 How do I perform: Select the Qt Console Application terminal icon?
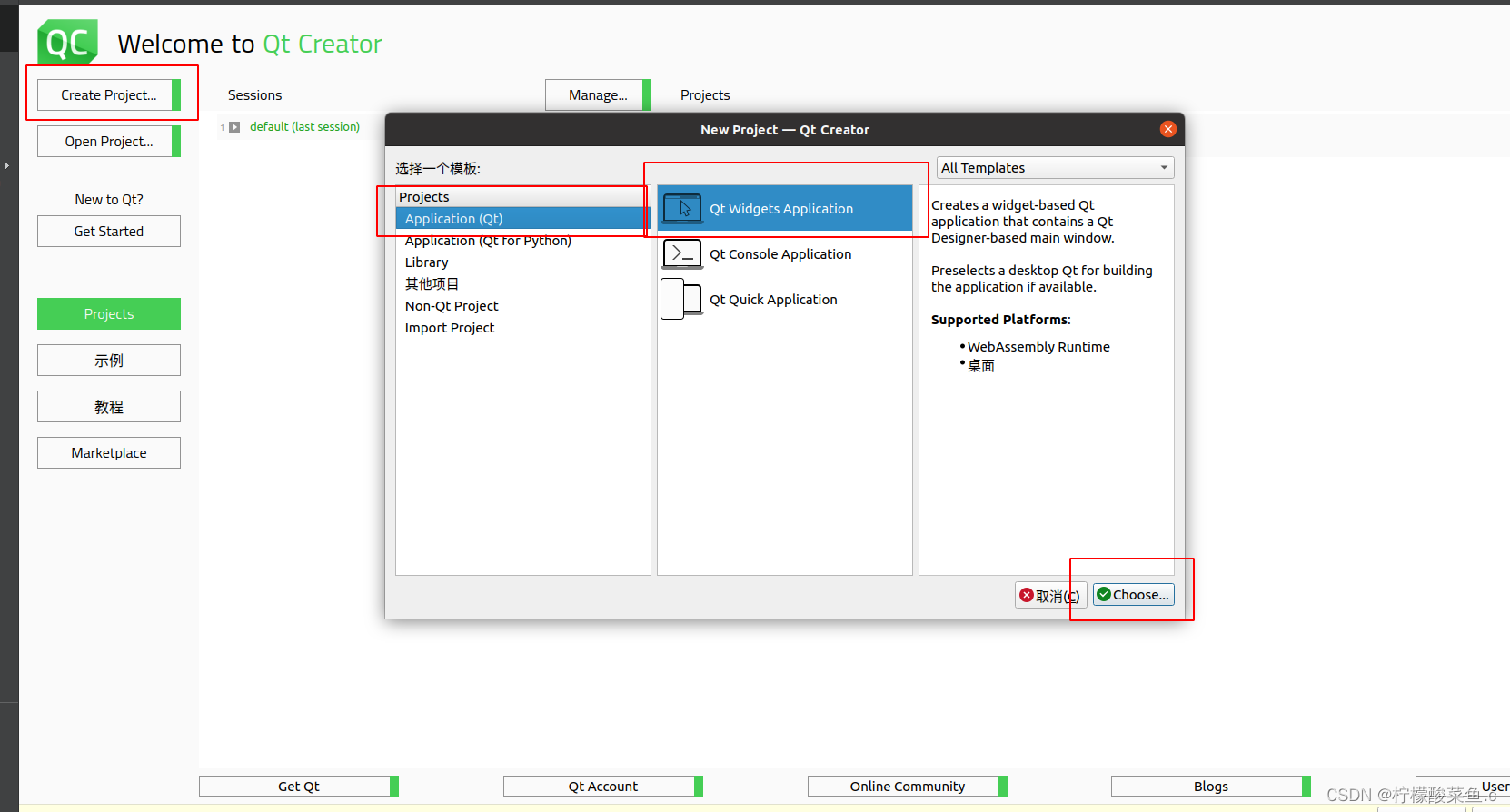pyautogui.click(x=682, y=254)
